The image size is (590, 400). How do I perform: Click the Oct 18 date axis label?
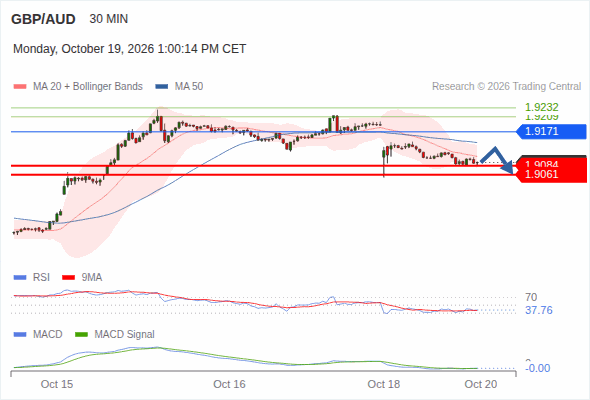click(x=384, y=384)
